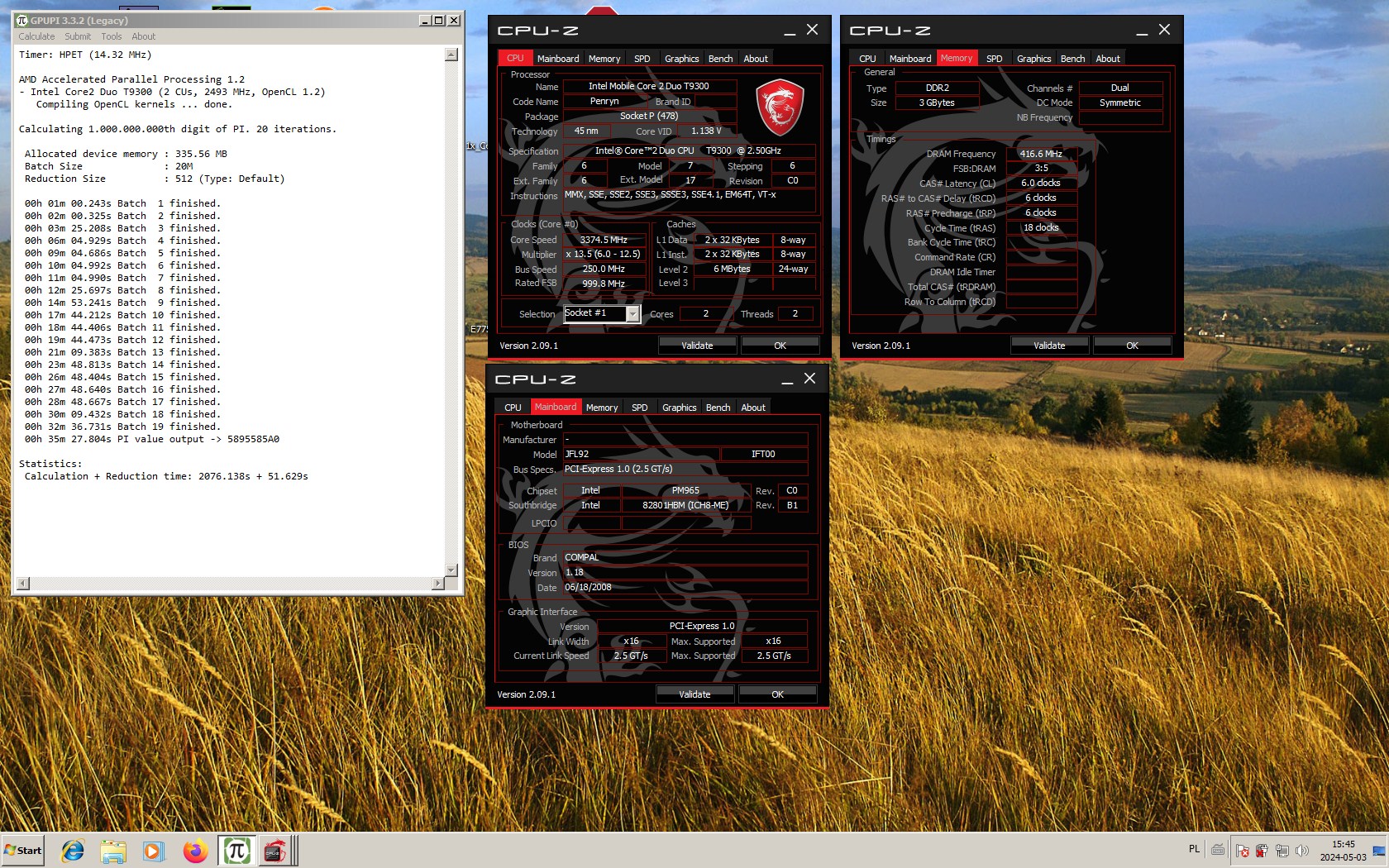
Task: Minimize the top-left CPU-Z window
Action: [x=790, y=31]
